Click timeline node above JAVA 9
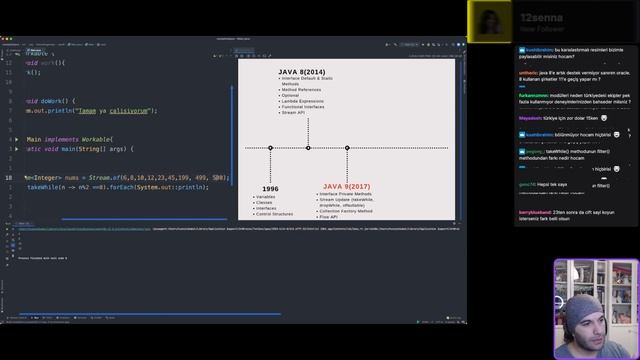 tap(347, 148)
